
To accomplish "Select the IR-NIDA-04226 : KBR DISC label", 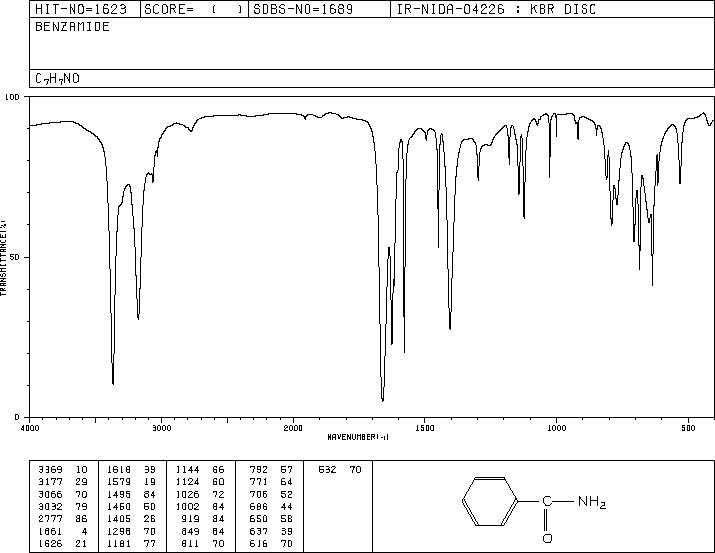I will point(496,9).
